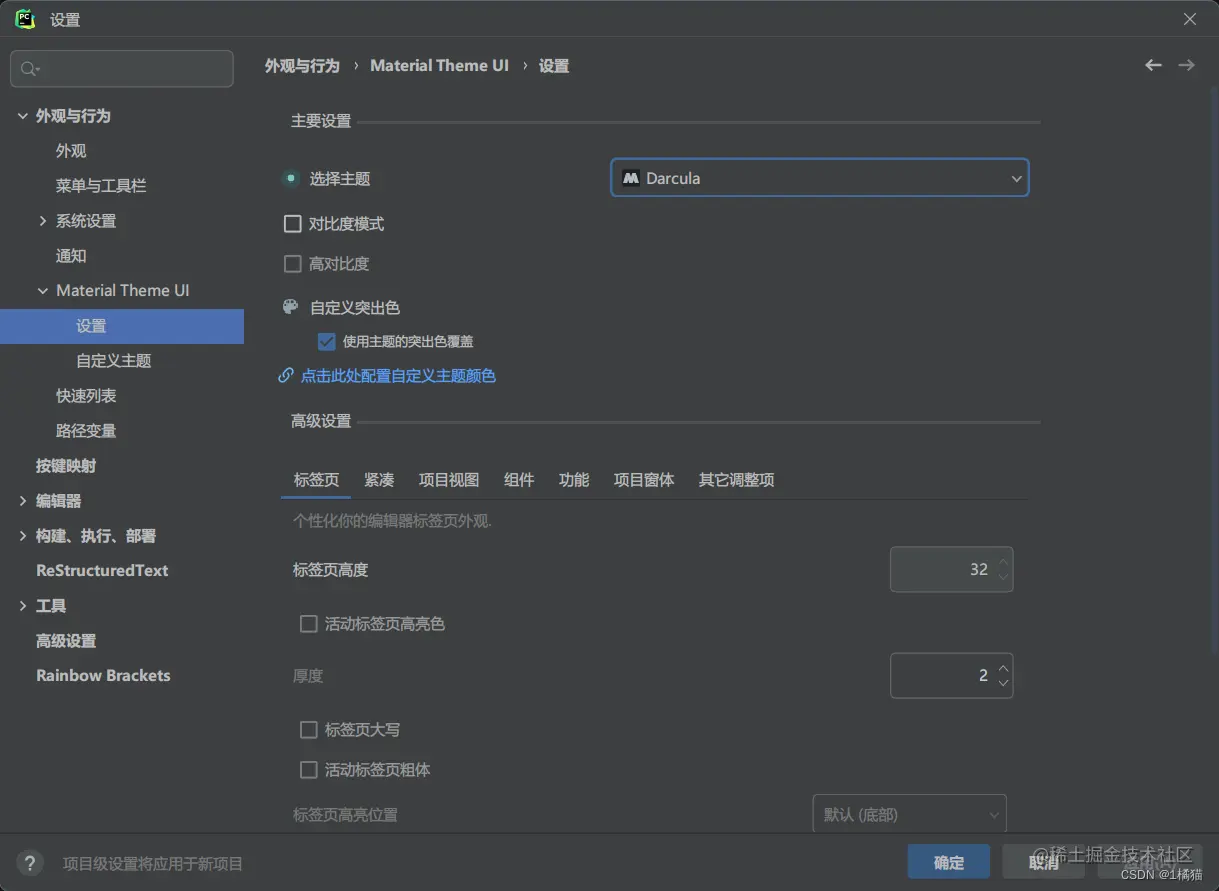
Task: Go forward with the right arrow icon
Action: (1186, 65)
